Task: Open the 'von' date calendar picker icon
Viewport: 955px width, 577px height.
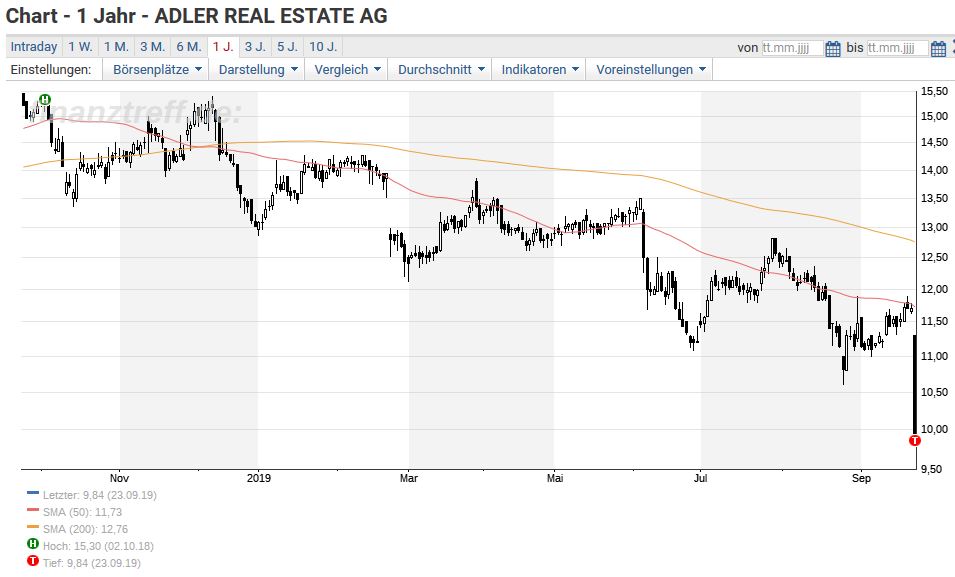Action: tap(833, 49)
